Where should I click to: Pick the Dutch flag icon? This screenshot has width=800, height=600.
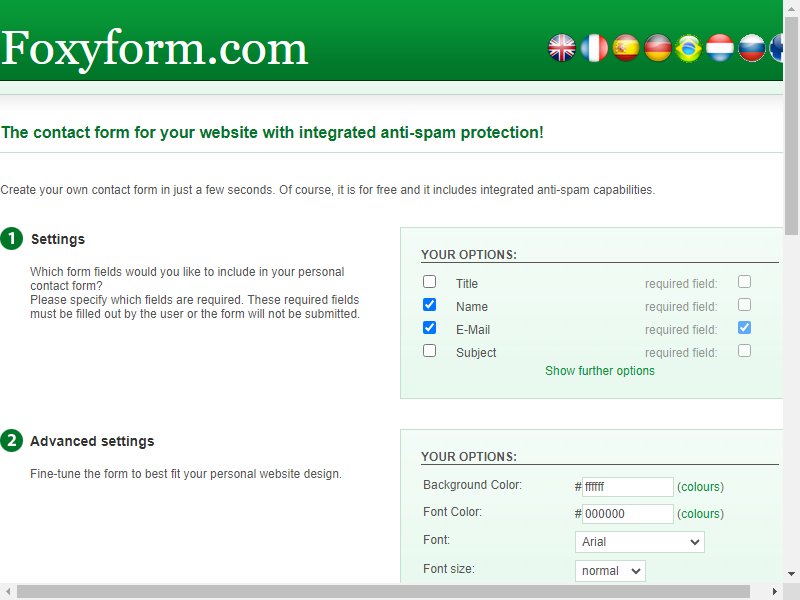720,48
